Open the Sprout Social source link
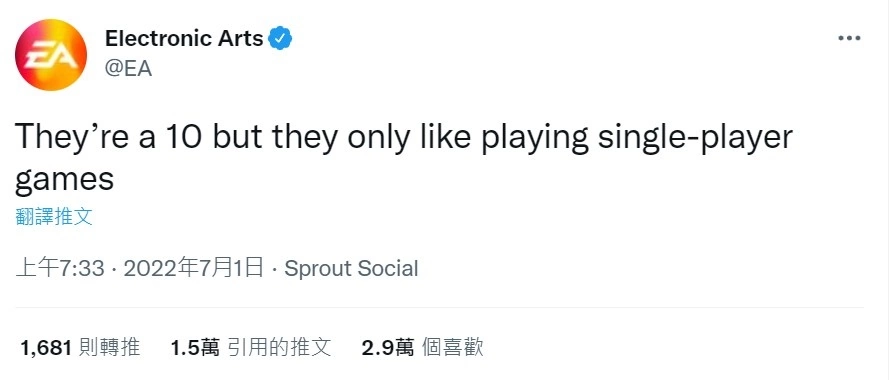The height and width of the screenshot is (380, 891). point(351,268)
